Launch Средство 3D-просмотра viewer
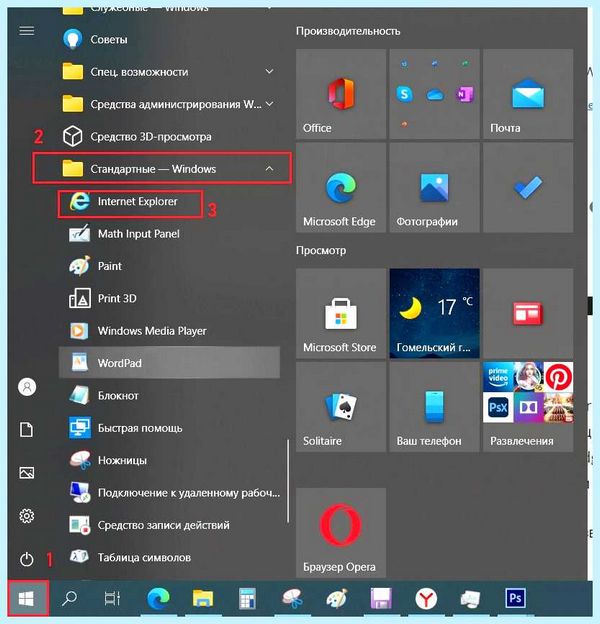 click(169, 136)
